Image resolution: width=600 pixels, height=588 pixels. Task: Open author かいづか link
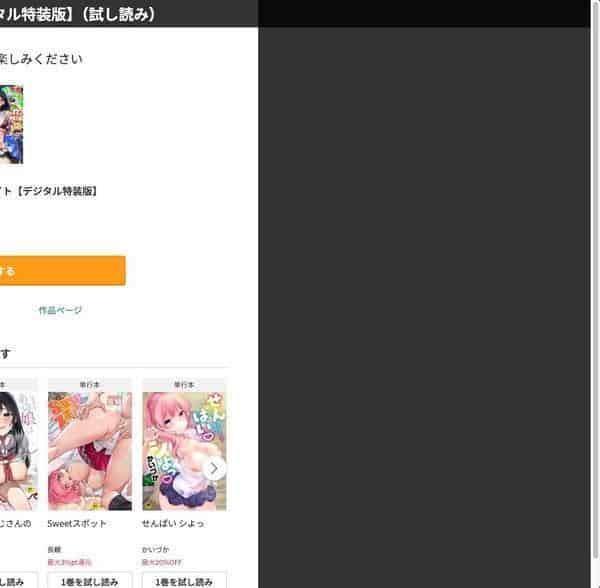[155, 549]
